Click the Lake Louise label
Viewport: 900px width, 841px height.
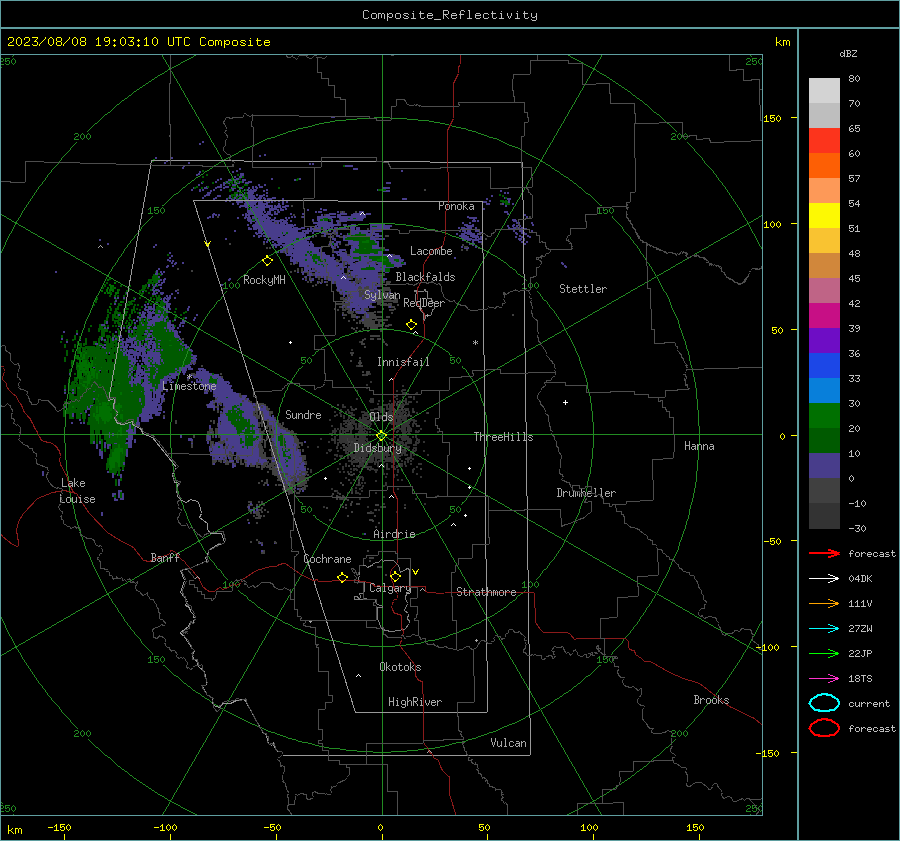[x=77, y=491]
